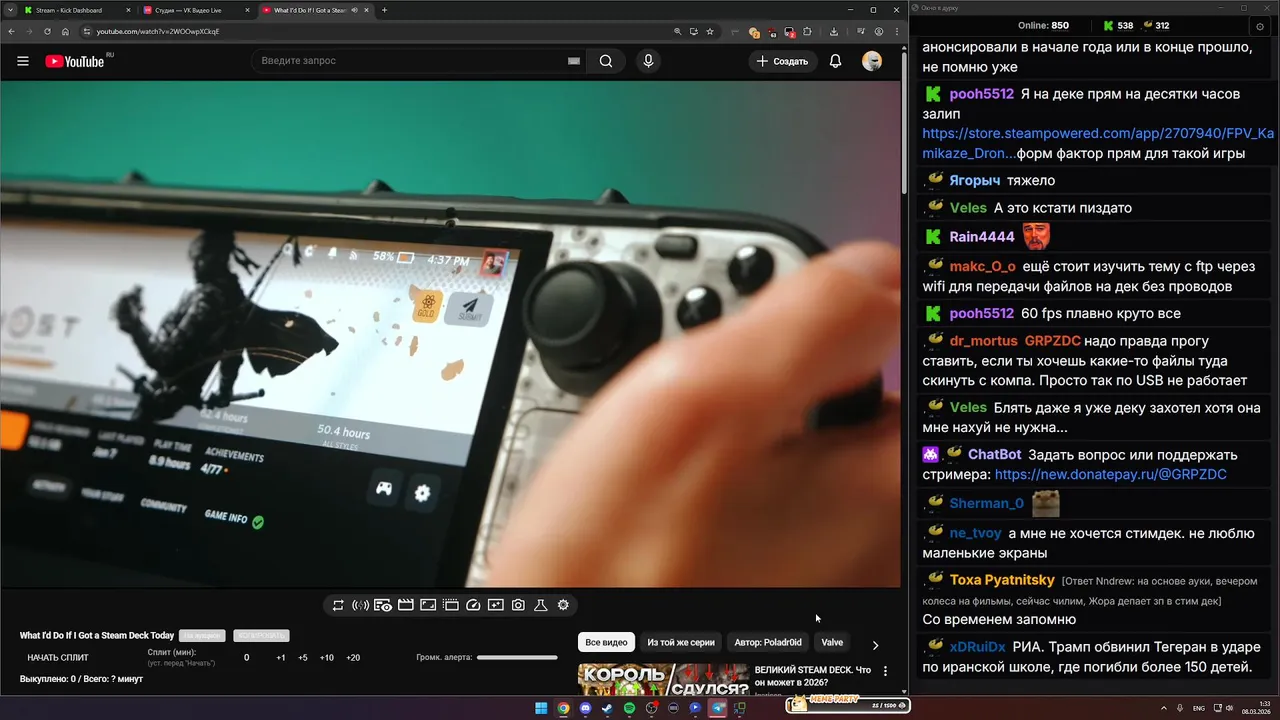Click the broadcast waves icon in video toolbar
The height and width of the screenshot is (720, 1280).
pos(361,605)
